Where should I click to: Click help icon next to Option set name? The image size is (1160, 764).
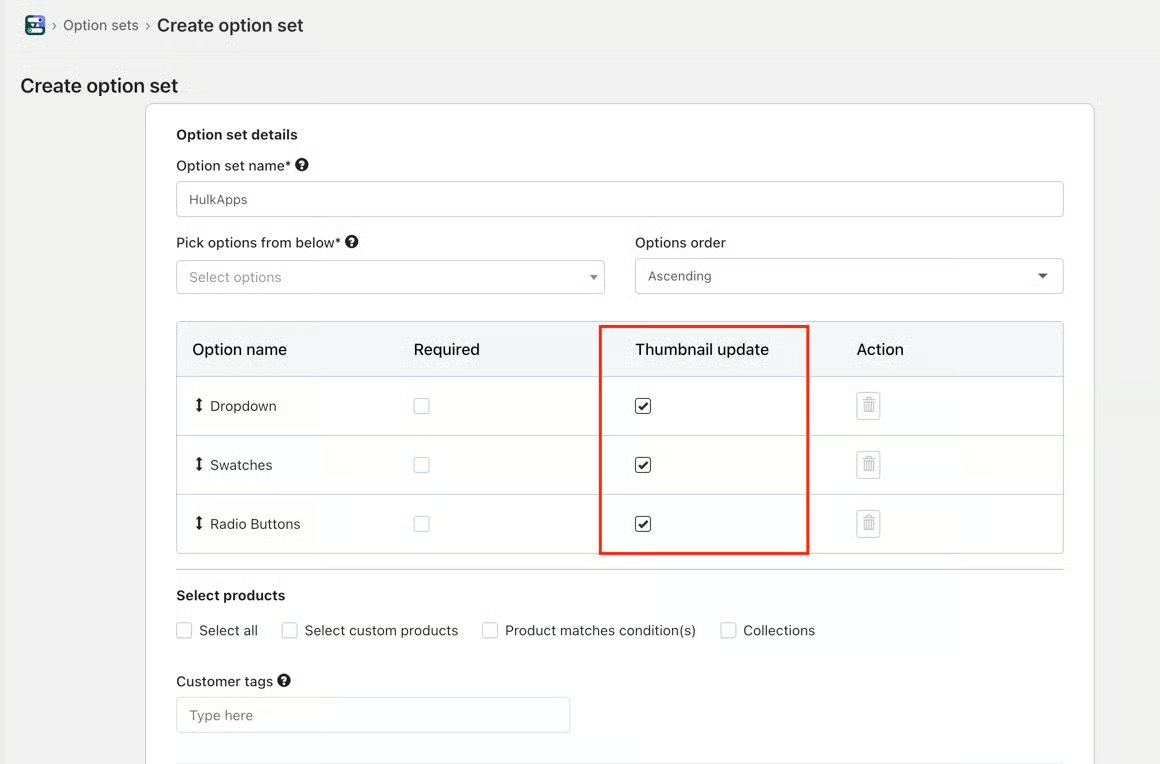point(302,165)
